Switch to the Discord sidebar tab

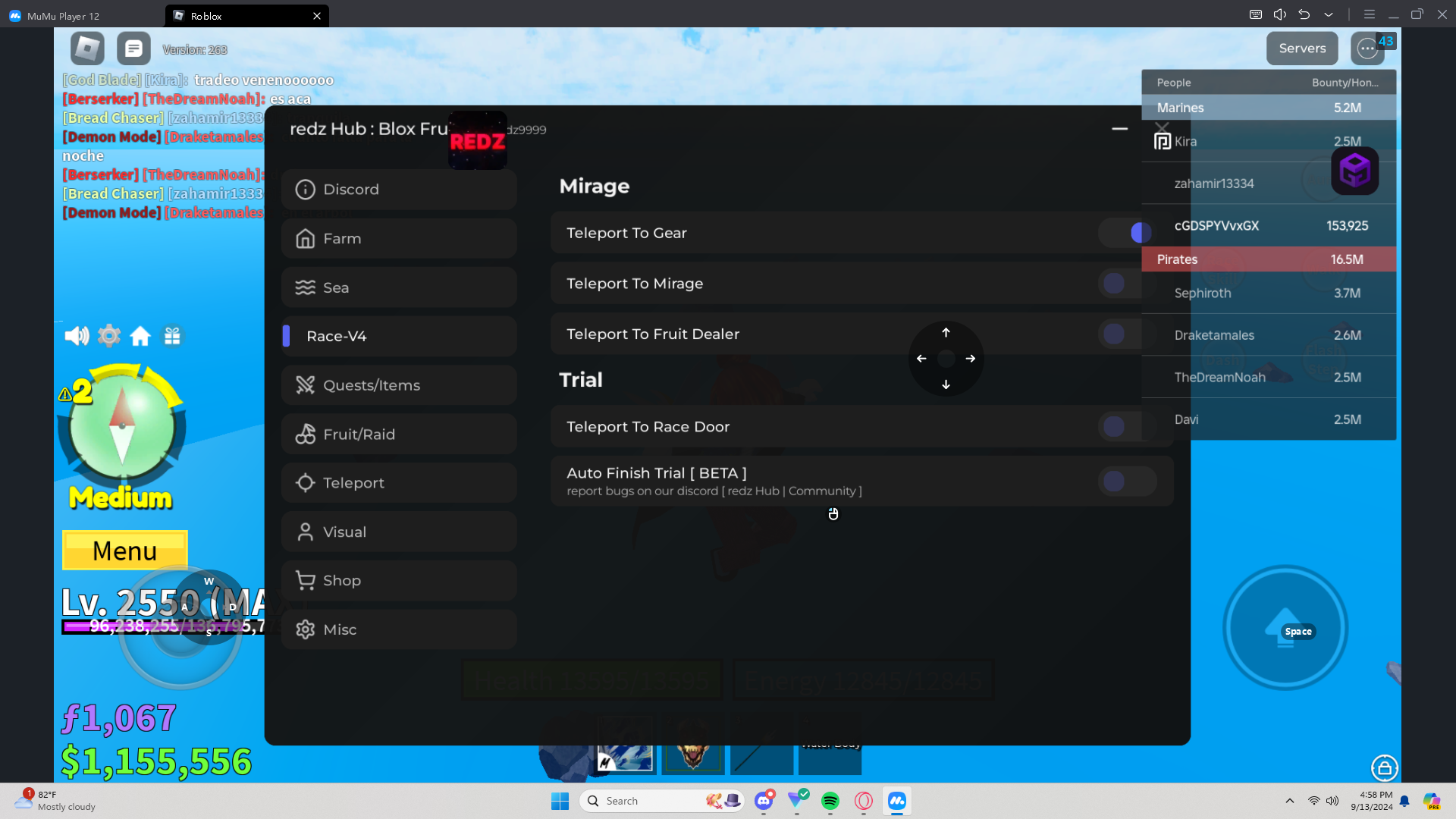point(399,190)
